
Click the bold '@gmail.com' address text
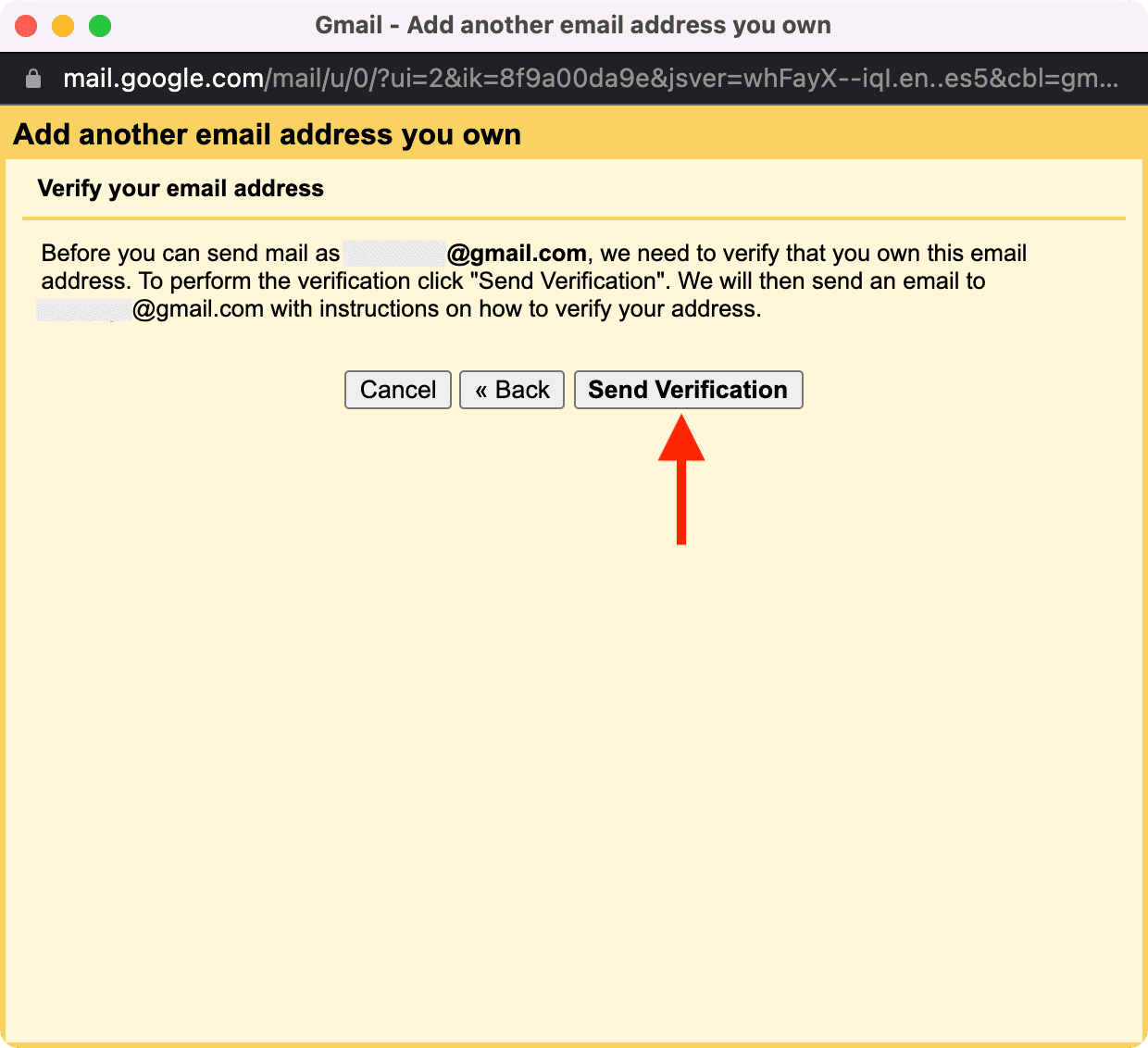tap(517, 254)
